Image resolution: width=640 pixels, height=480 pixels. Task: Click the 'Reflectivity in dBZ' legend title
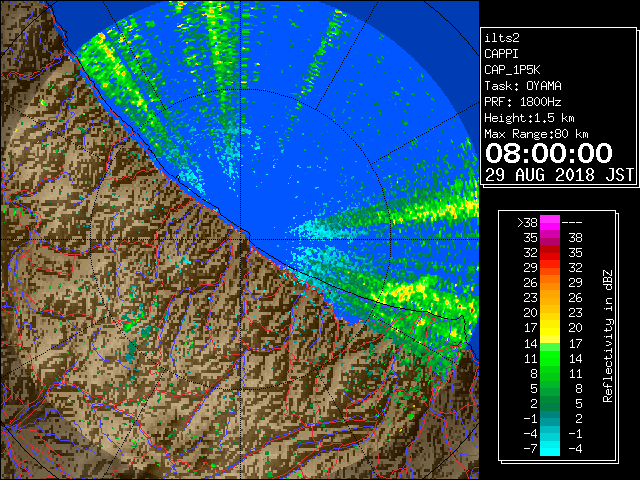point(608,336)
